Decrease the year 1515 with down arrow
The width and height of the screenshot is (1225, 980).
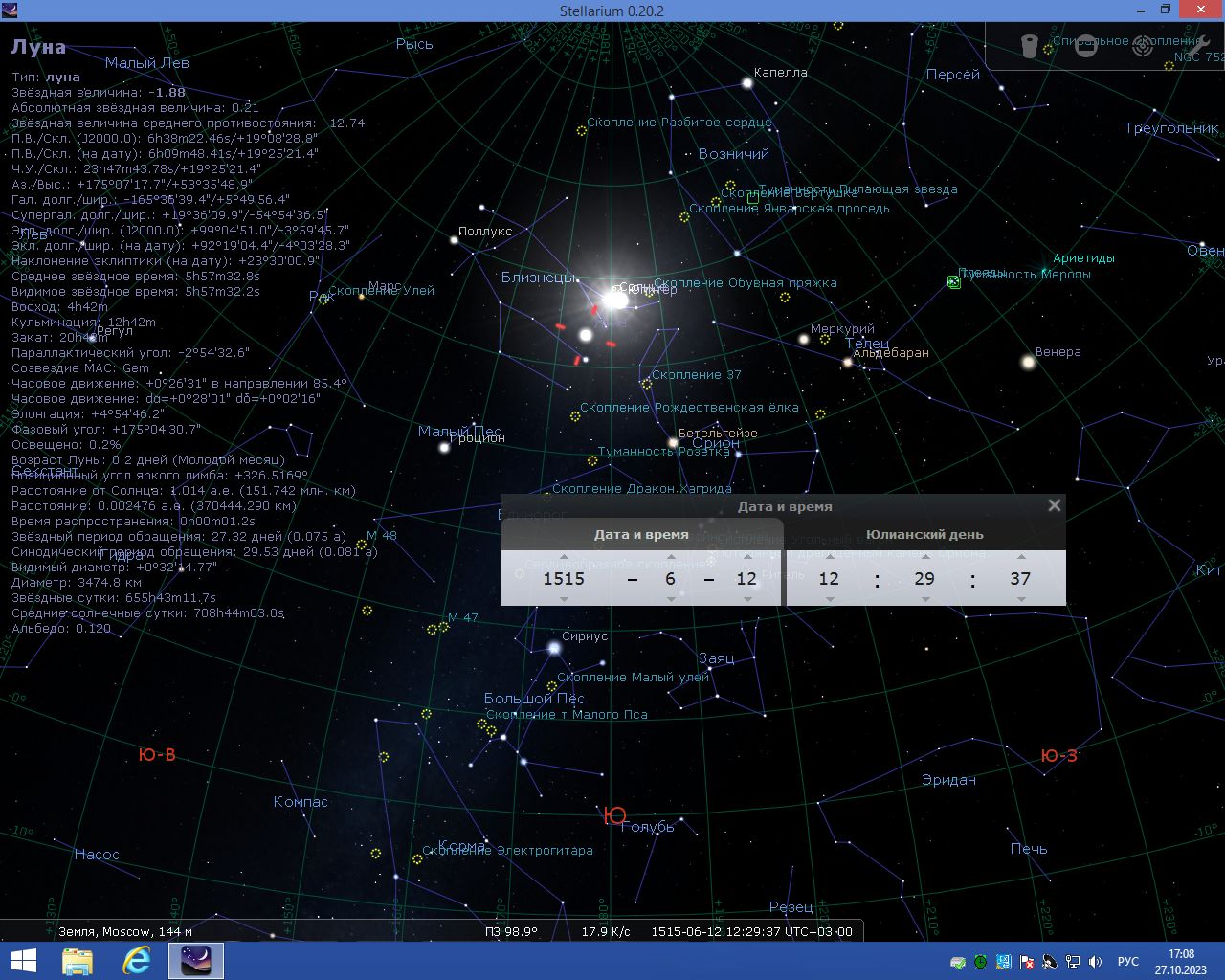564,599
